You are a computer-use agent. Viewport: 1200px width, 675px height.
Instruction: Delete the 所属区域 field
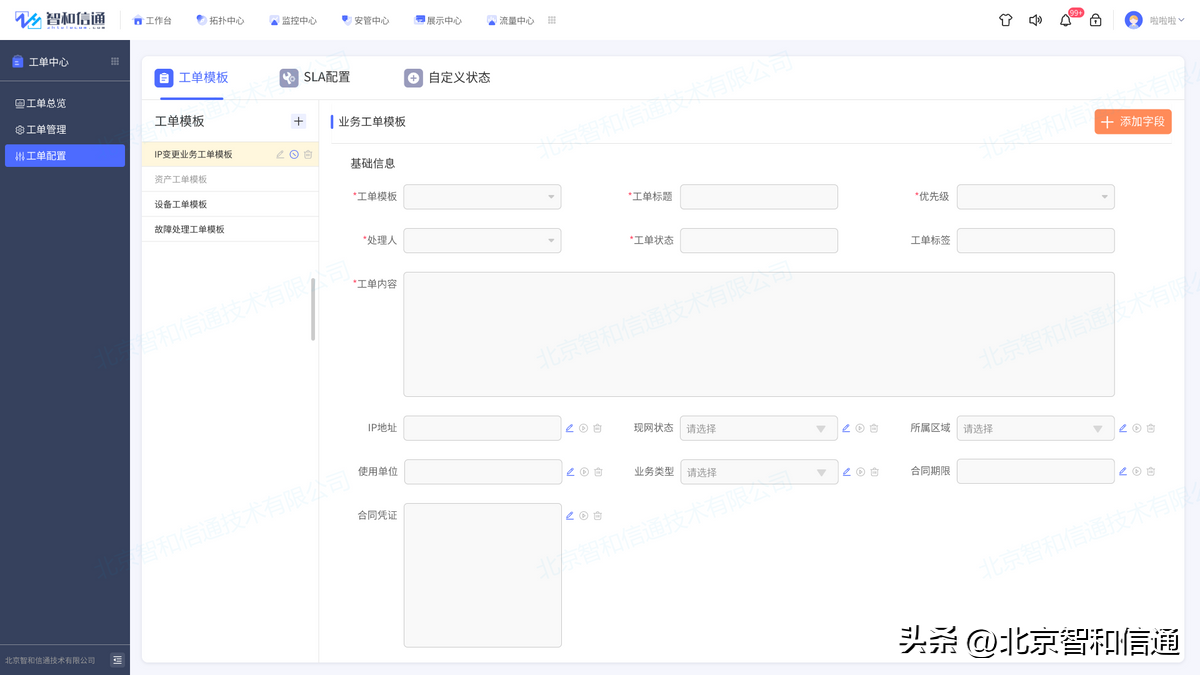[x=1151, y=428]
